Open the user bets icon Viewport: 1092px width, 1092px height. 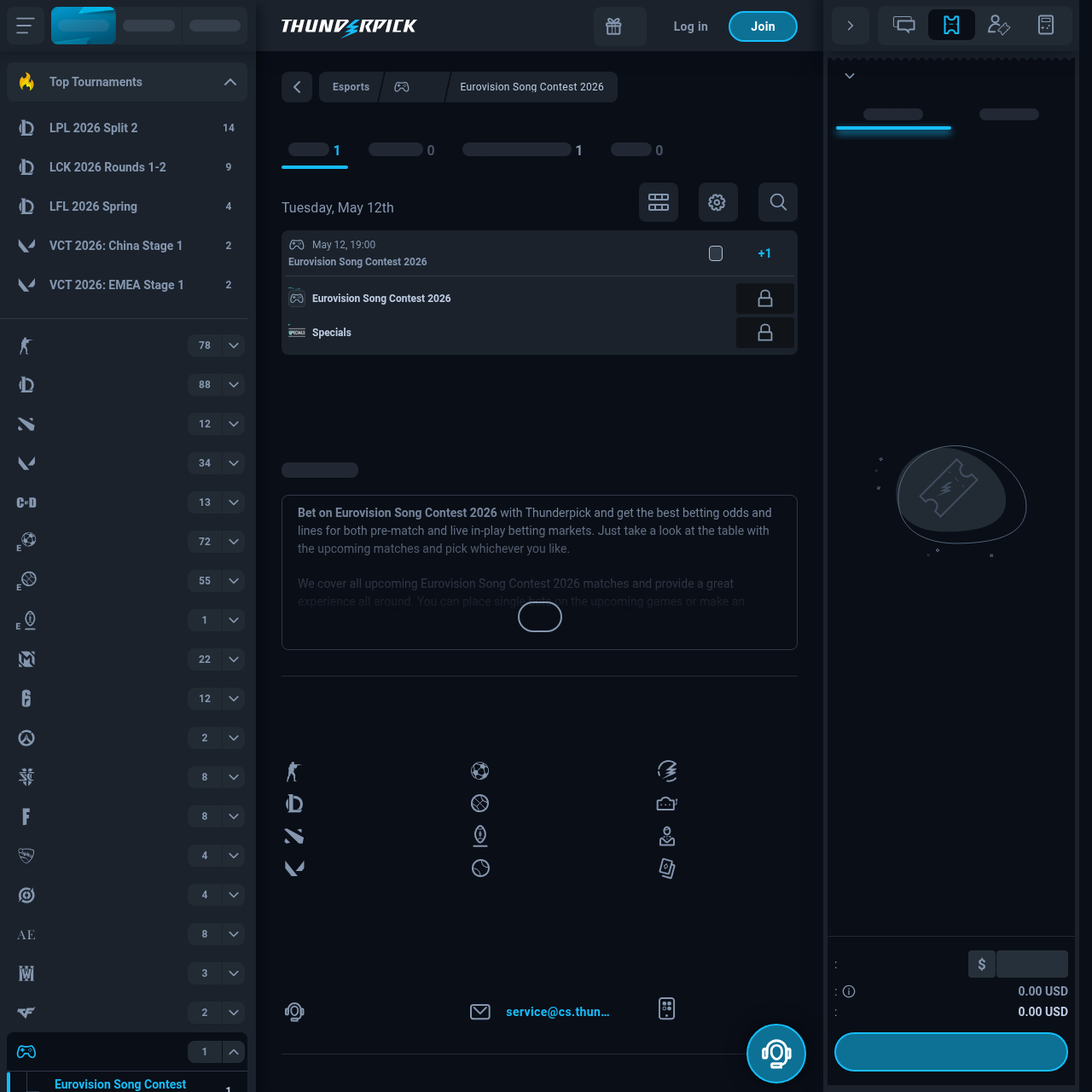point(998,26)
